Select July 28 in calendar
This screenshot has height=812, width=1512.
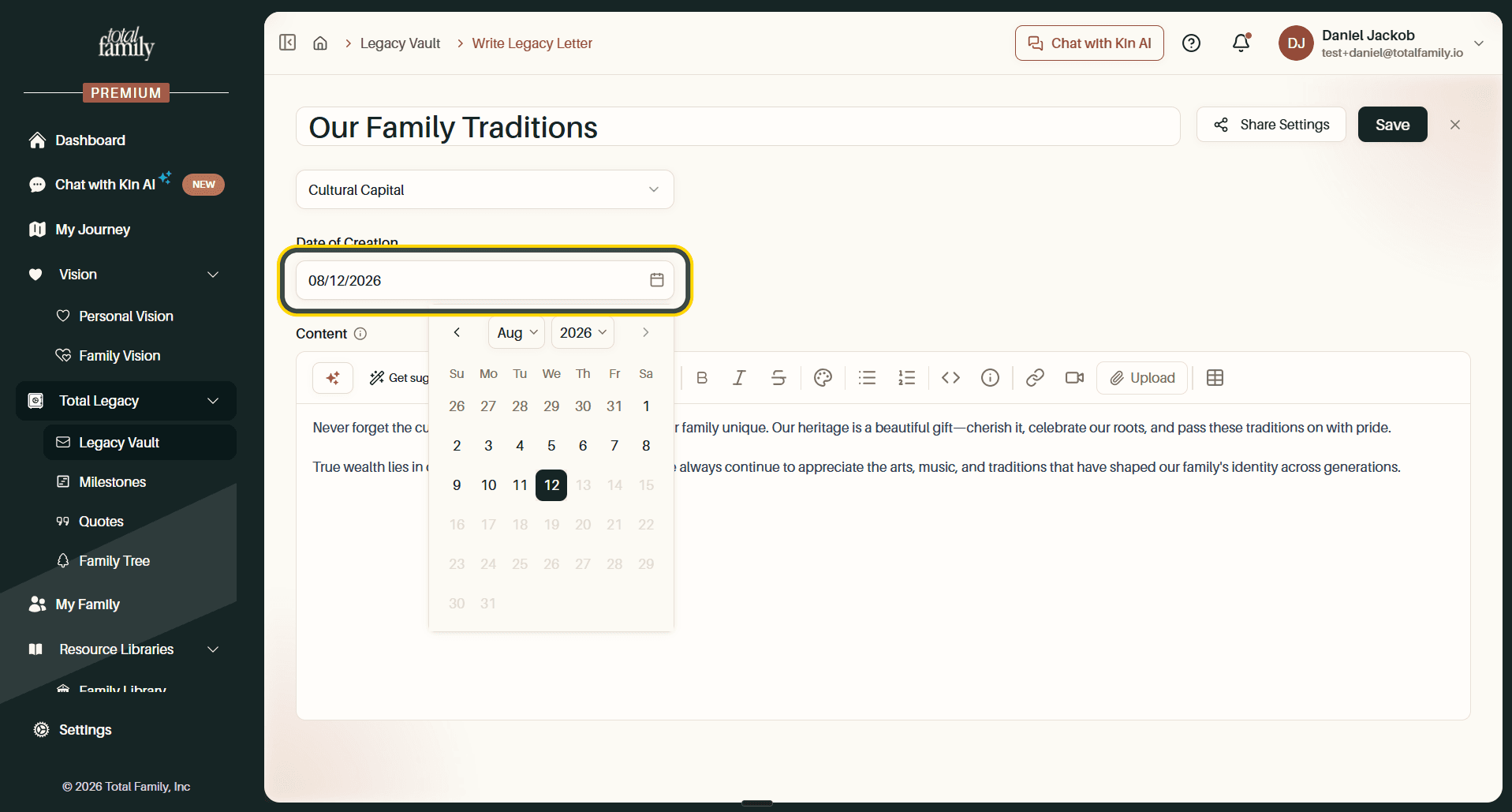click(x=520, y=406)
